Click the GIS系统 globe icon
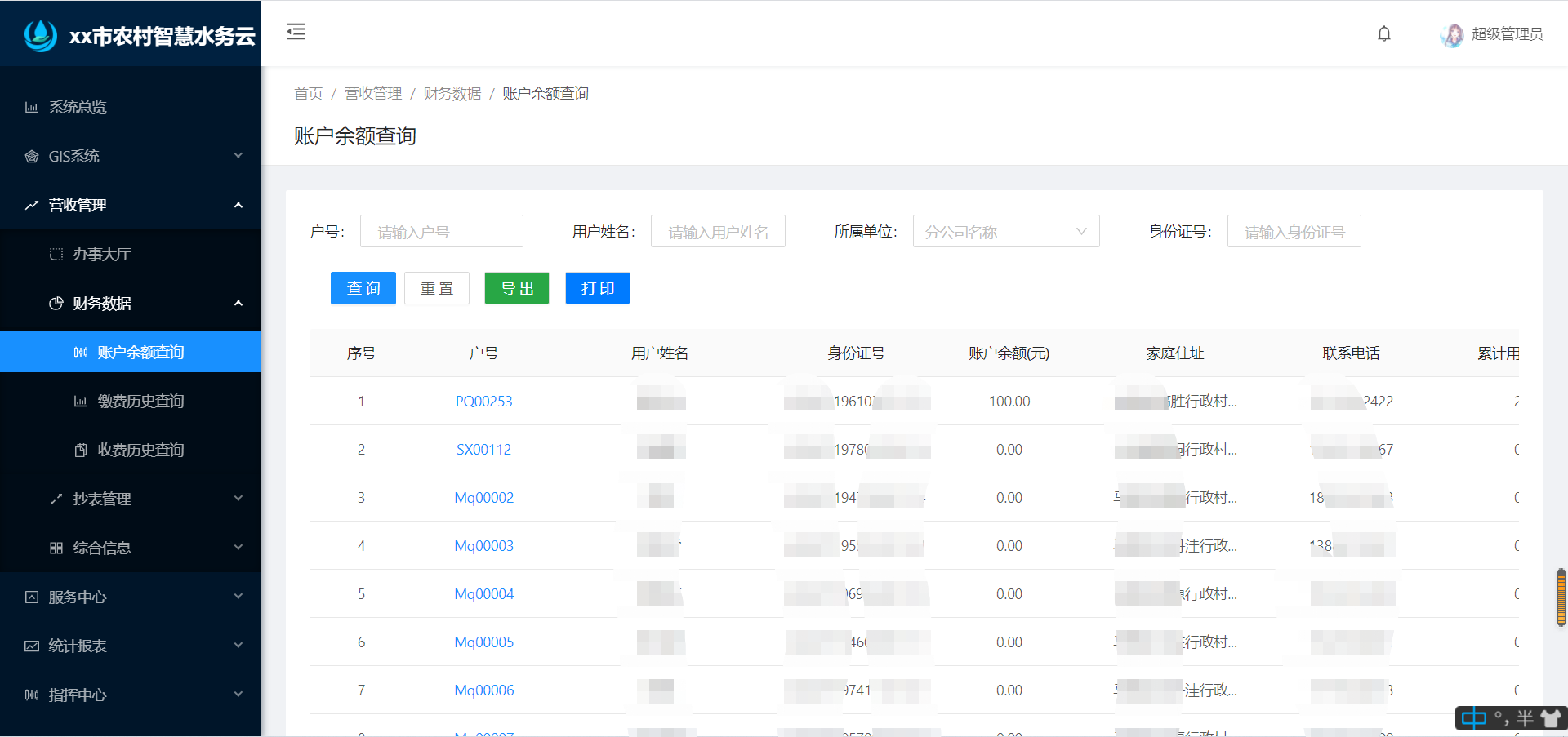 coord(32,156)
